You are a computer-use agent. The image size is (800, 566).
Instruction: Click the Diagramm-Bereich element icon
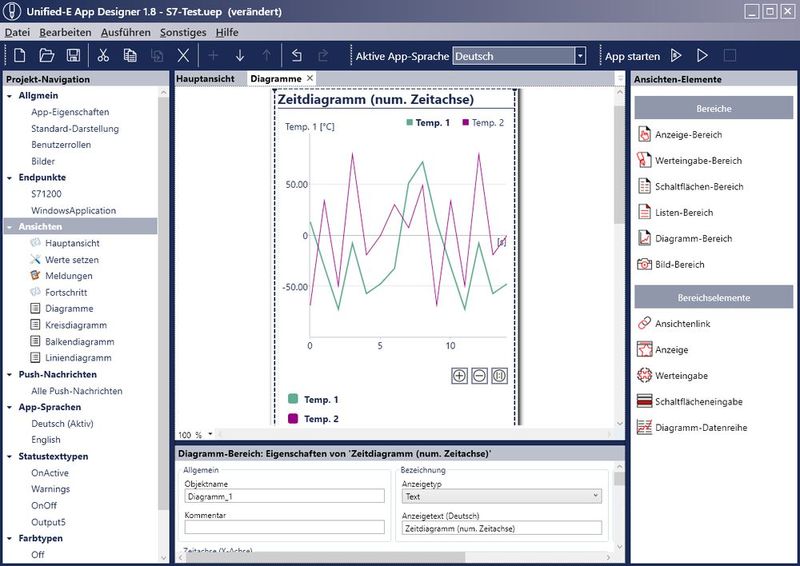point(645,239)
